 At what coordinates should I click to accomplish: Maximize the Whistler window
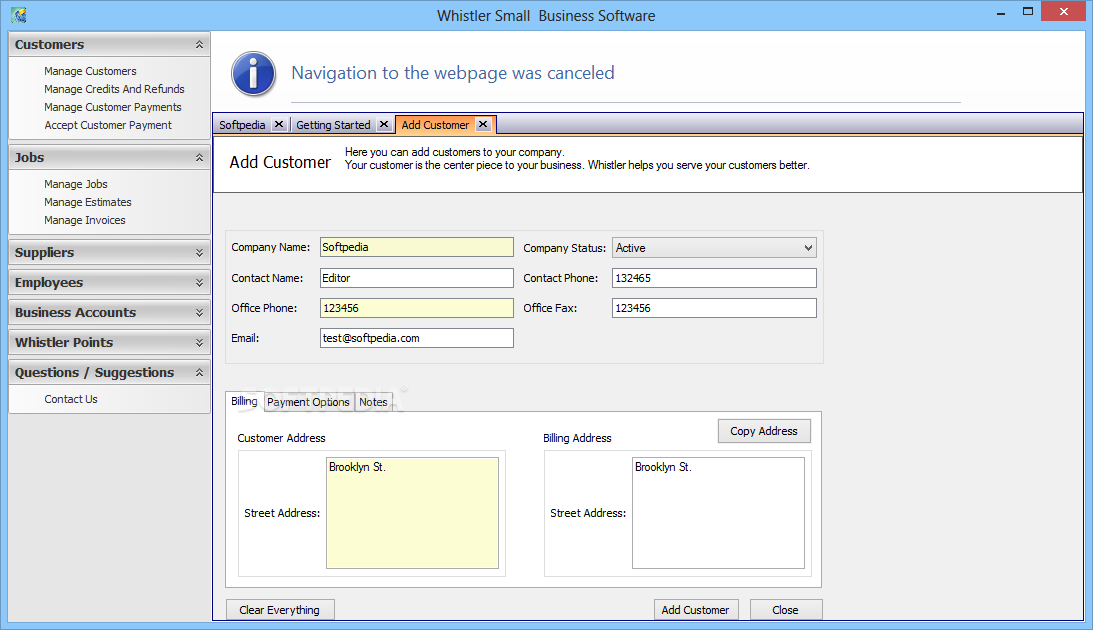pyautogui.click(x=1027, y=12)
